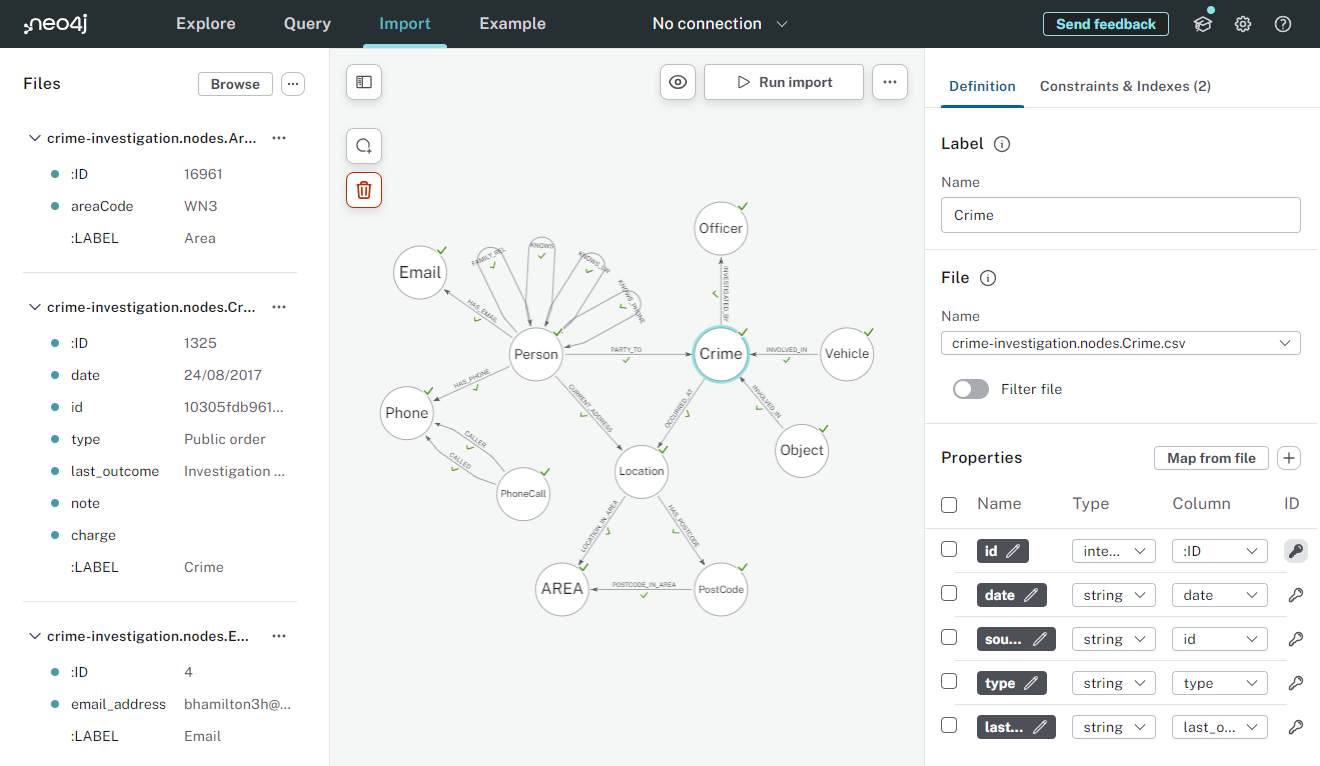
Task: Open the crime-investigation.nodes.Crime.csv file dropdown
Action: pos(1120,342)
